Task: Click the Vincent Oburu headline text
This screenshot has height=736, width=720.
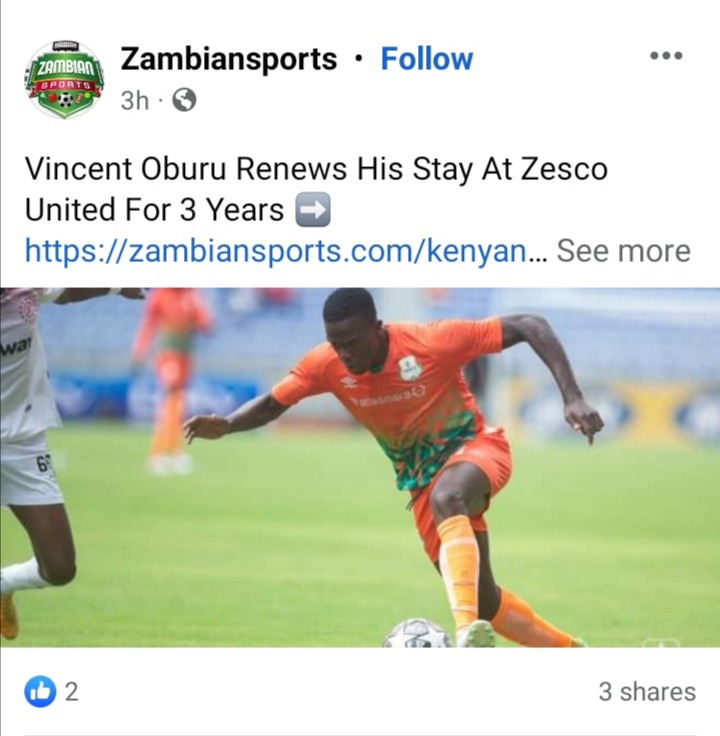Action: (316, 189)
